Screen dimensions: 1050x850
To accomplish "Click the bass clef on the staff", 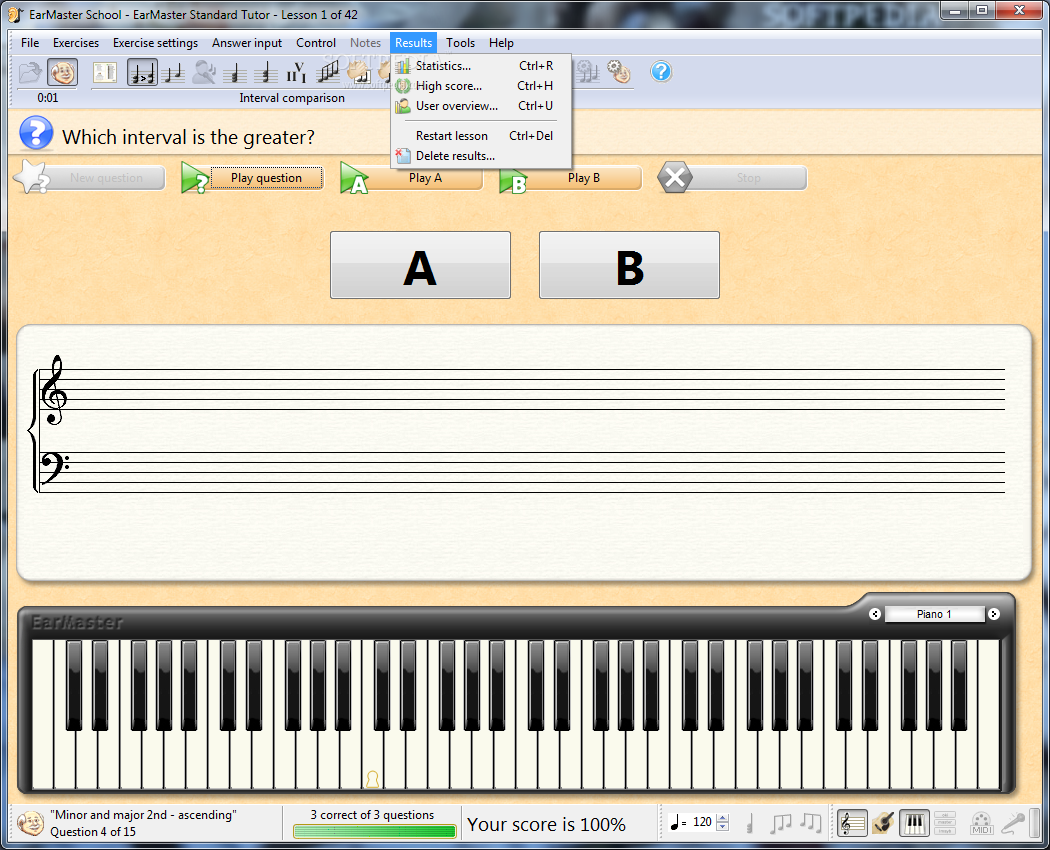I will pos(54,467).
